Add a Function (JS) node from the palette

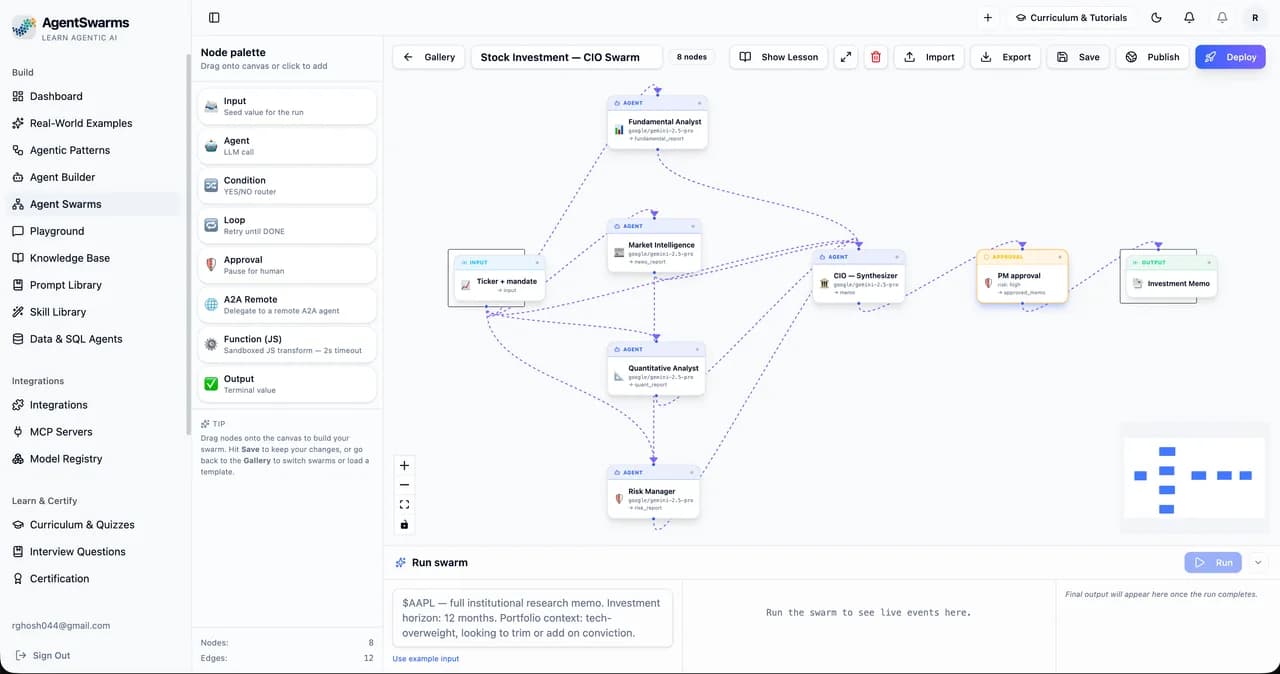[x=287, y=344]
